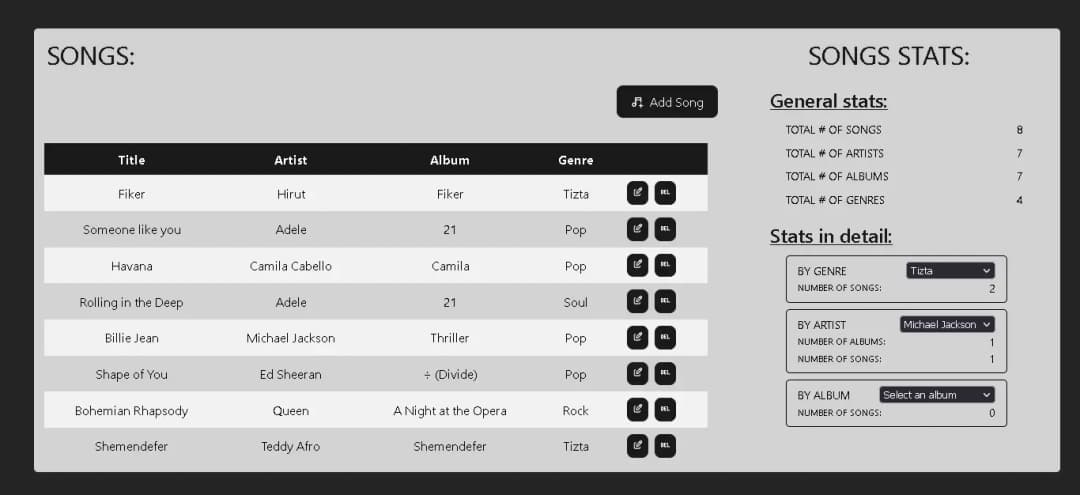Edit the Havana song entry
This screenshot has width=1080, height=495.
637,265
